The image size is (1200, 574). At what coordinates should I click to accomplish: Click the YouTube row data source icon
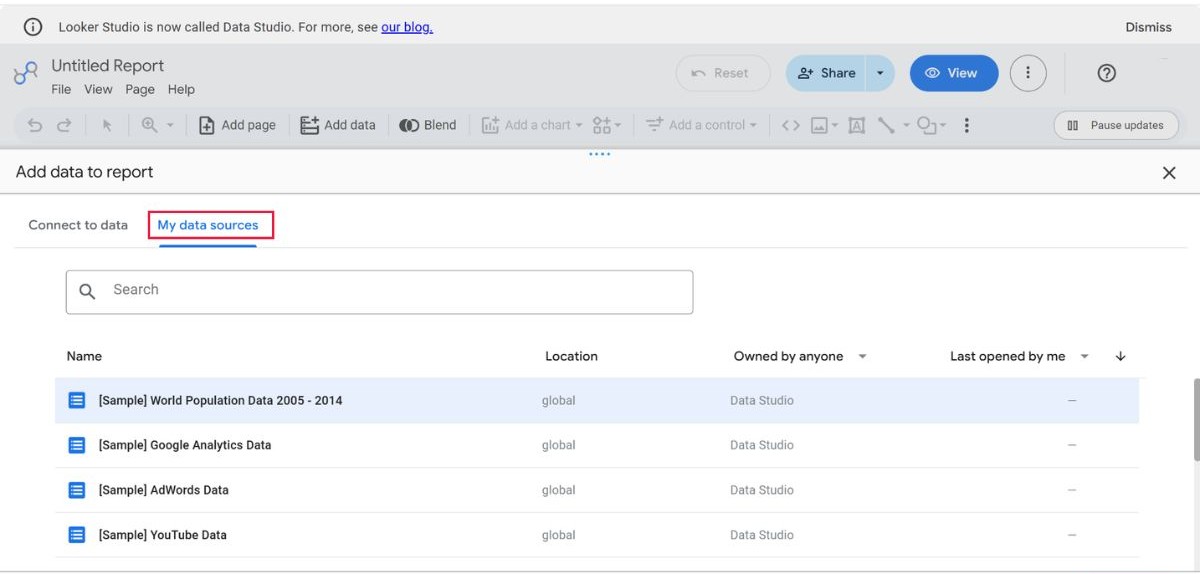click(x=77, y=535)
